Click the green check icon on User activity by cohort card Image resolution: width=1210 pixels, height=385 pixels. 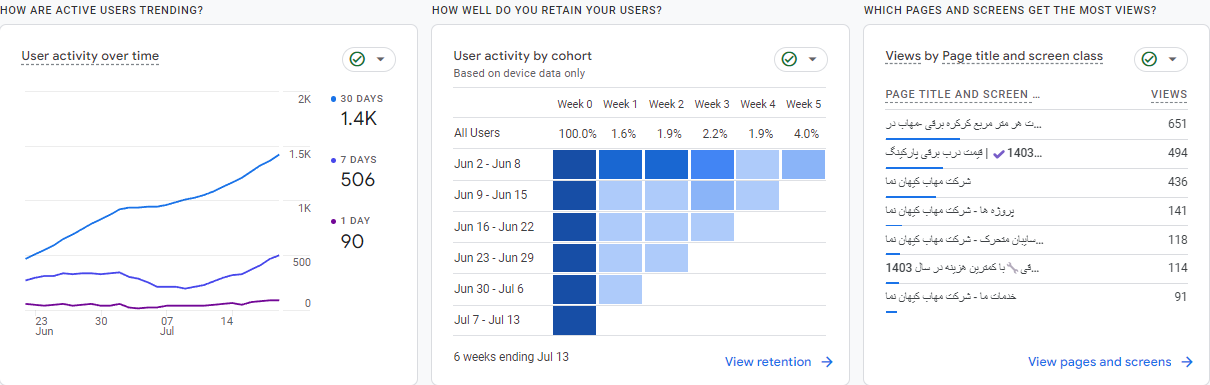tap(789, 59)
